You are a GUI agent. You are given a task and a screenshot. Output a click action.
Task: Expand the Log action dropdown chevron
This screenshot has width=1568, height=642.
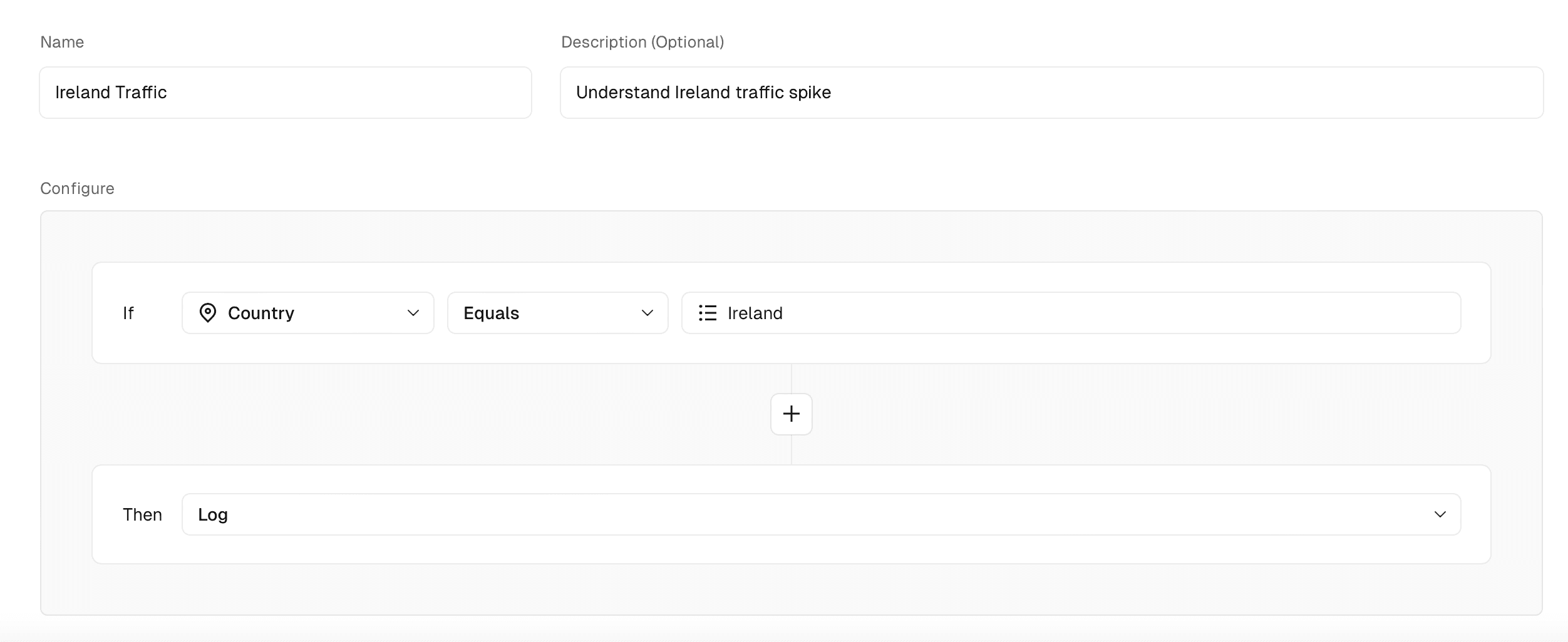point(1440,514)
